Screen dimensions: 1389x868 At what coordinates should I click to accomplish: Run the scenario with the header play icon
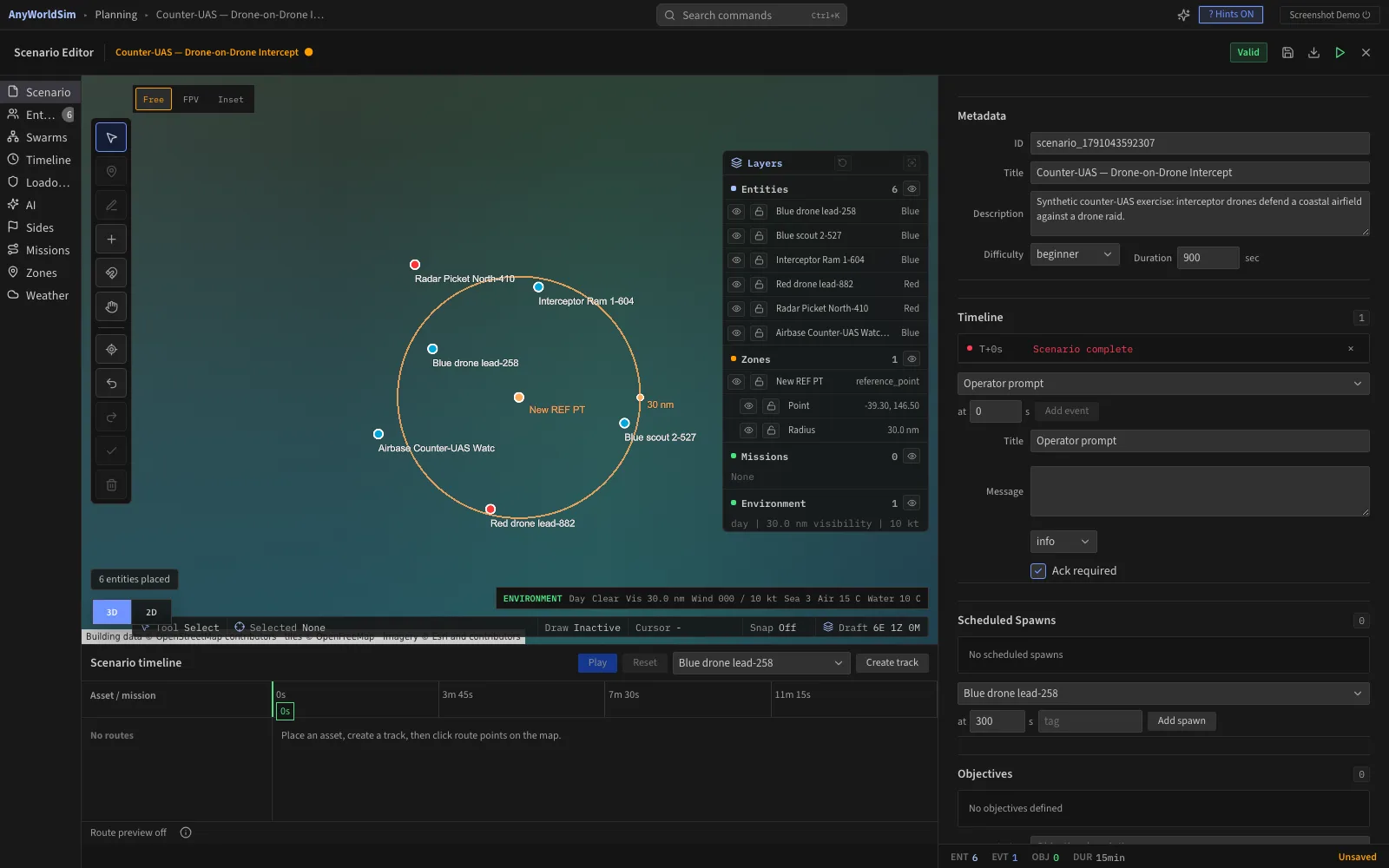pyautogui.click(x=1340, y=52)
